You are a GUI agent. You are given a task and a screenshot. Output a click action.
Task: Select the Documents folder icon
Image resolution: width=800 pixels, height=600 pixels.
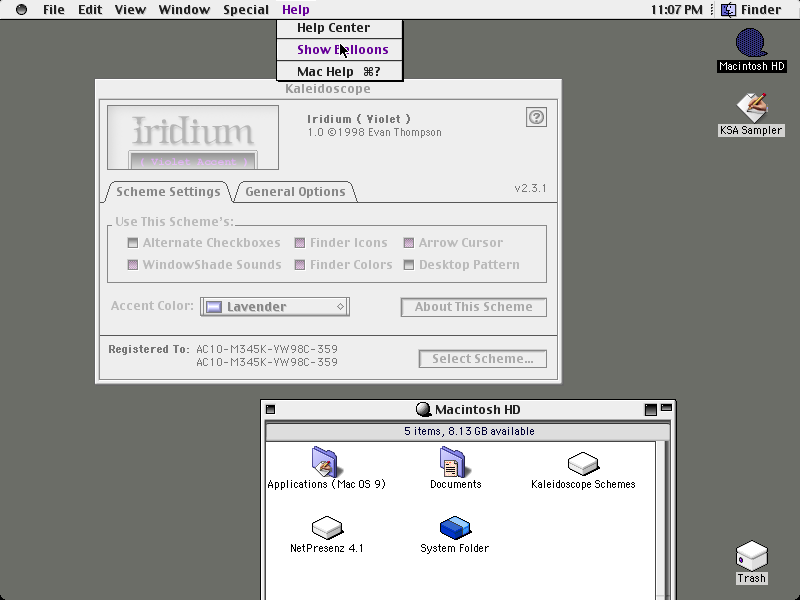coord(453,462)
